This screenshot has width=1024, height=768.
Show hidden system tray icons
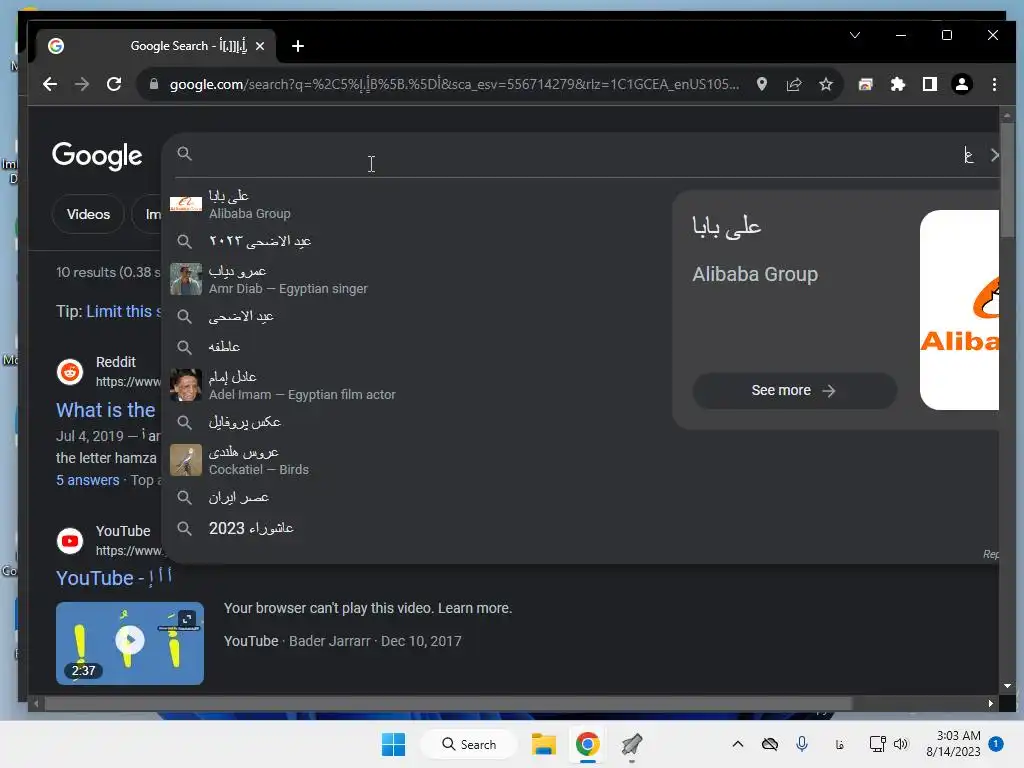(x=738, y=744)
